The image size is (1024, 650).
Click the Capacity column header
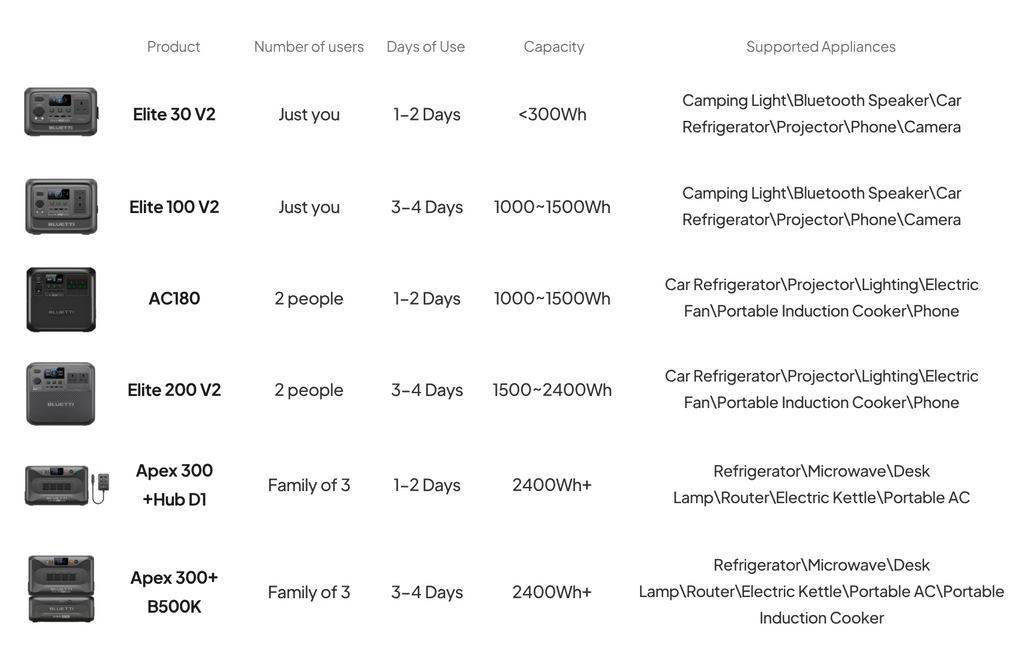coord(554,47)
